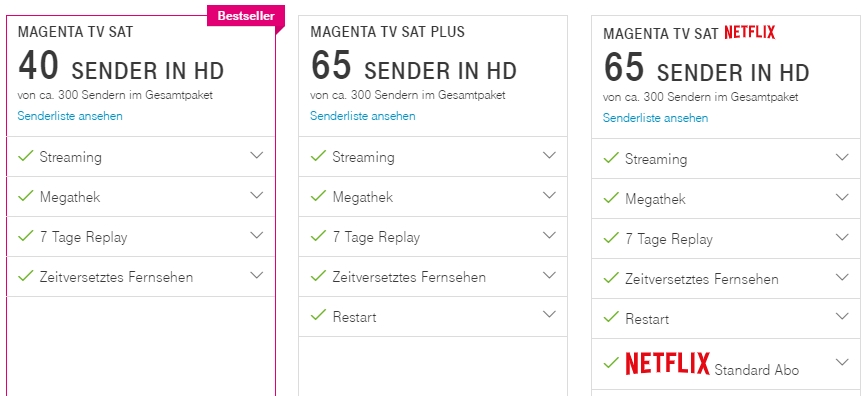Click green checkmark beside Restart in SAT Plus

[318, 315]
